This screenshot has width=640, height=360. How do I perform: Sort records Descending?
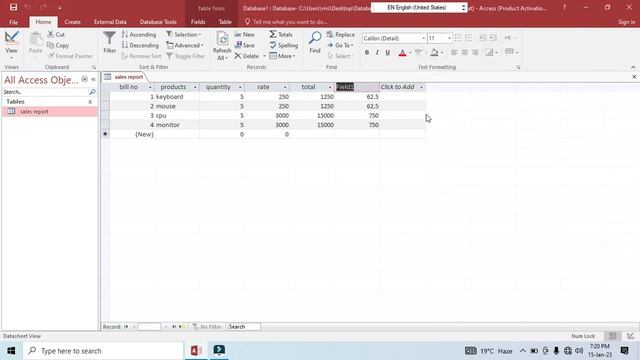(x=140, y=45)
